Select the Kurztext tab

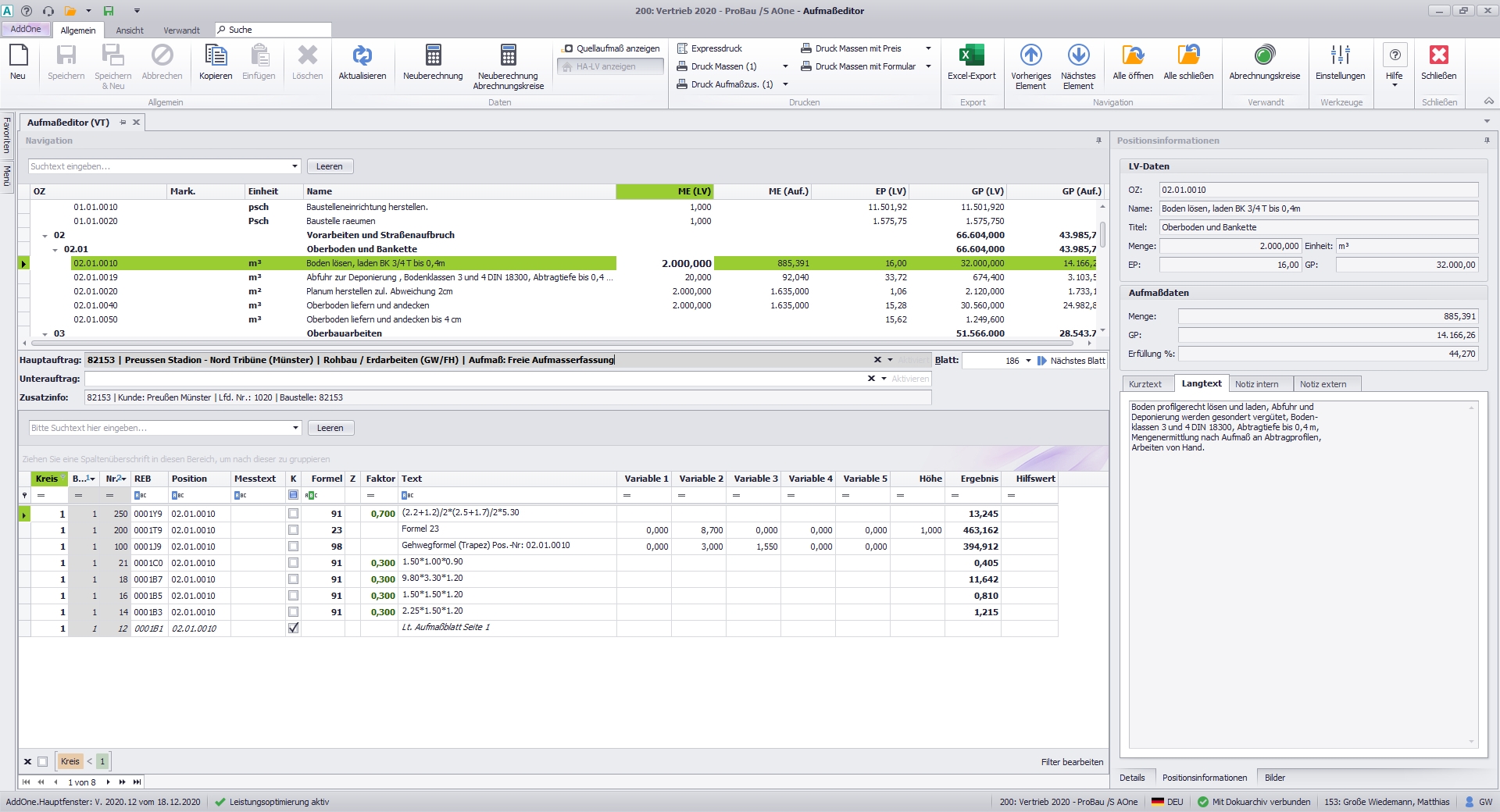[1145, 384]
